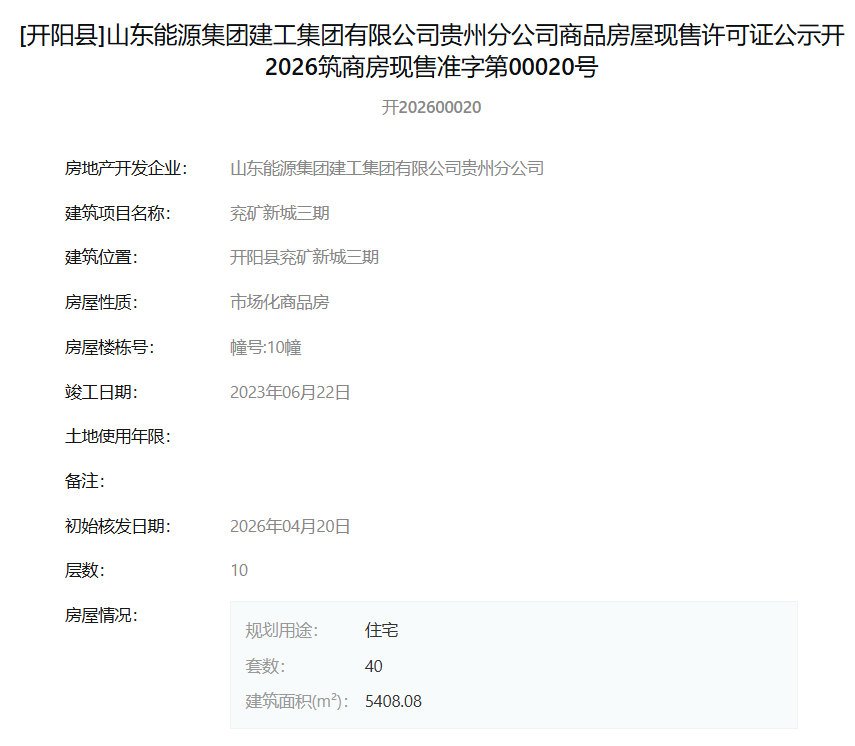Viewport: 855px width, 746px height.
Task: Click the building number 幢号:10幢 value
Action: [x=266, y=347]
